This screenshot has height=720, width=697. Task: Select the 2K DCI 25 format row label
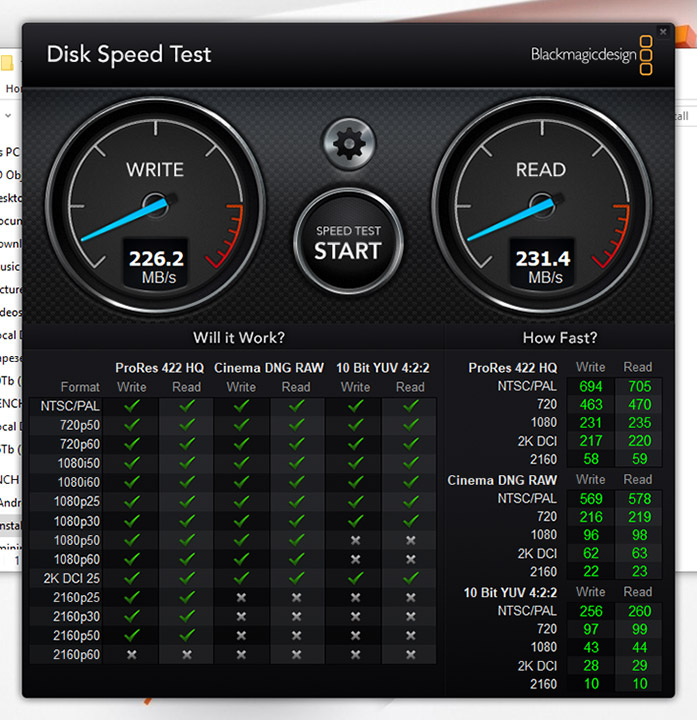point(72,578)
